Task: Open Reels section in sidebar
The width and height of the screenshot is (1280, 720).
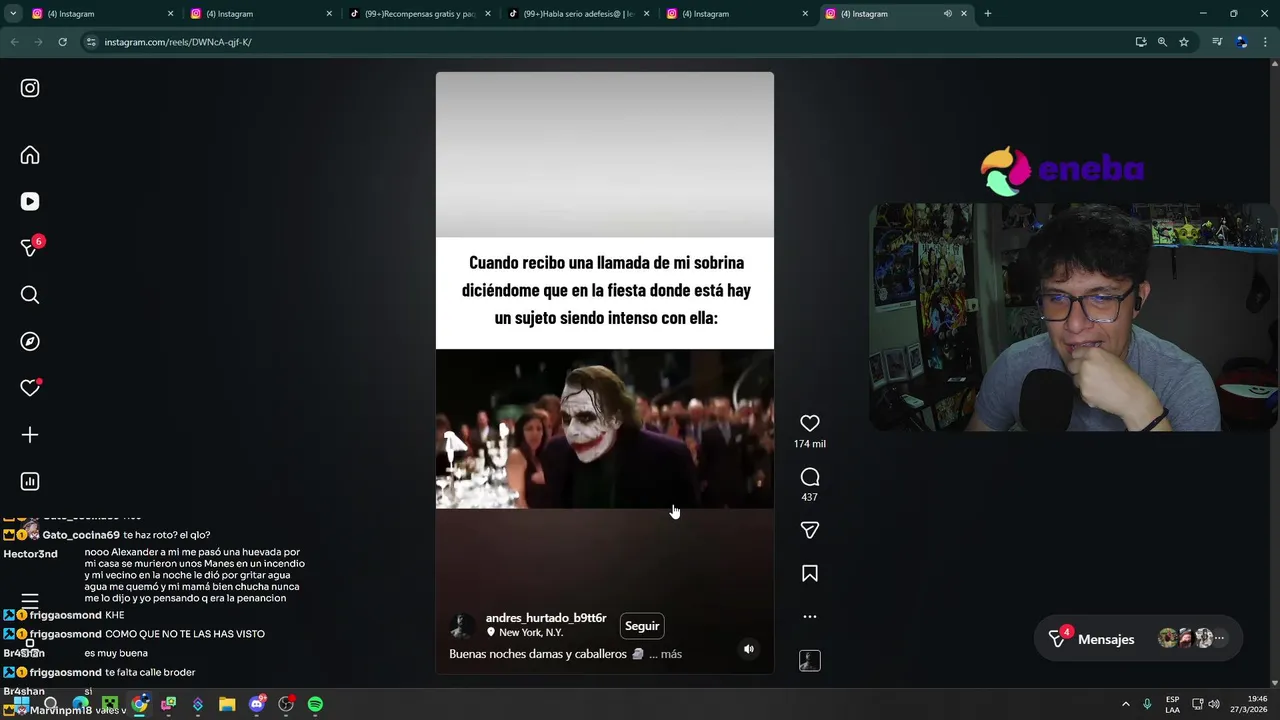Action: coord(30,201)
